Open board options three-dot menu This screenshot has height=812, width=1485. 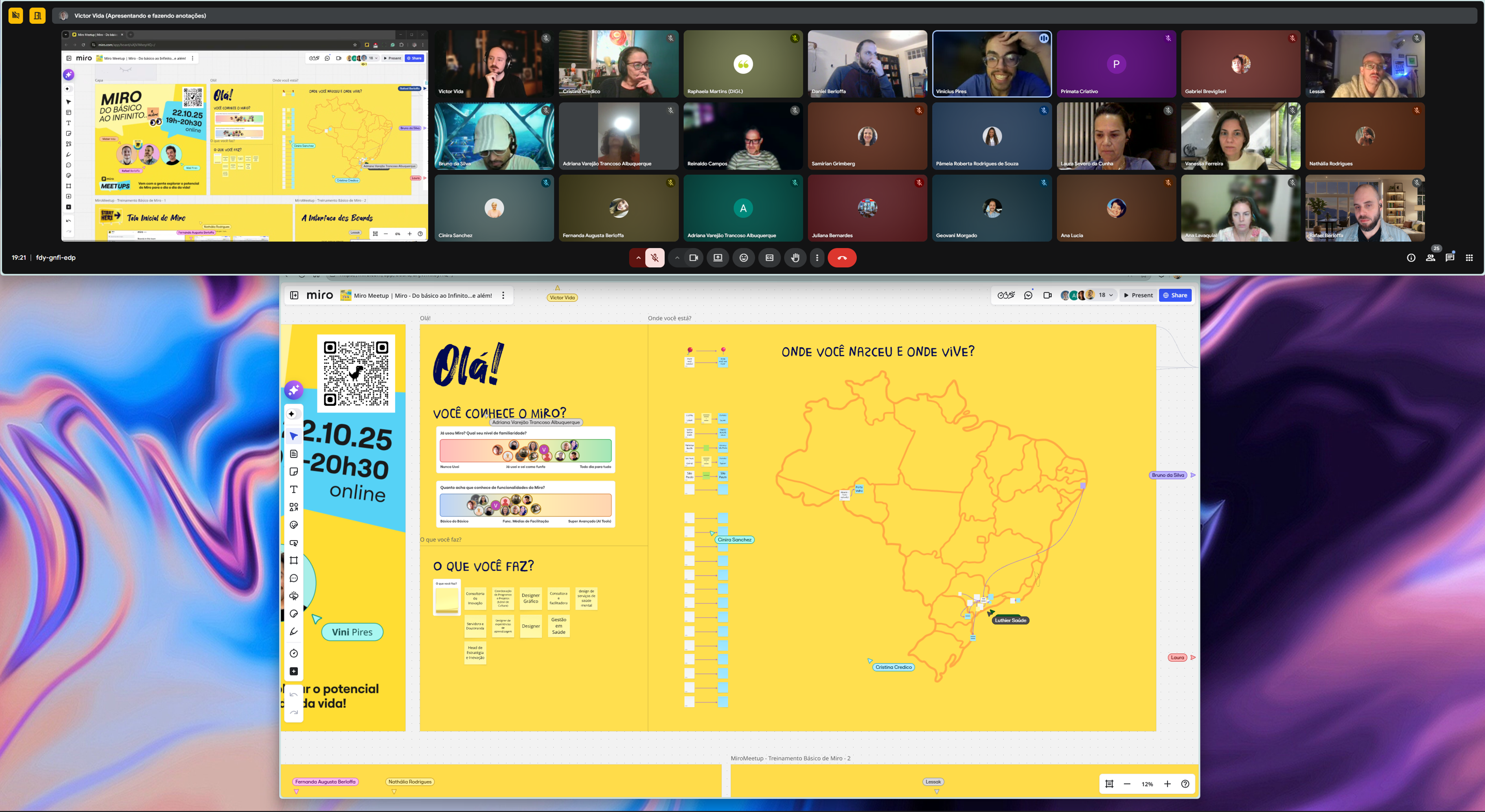tap(503, 295)
